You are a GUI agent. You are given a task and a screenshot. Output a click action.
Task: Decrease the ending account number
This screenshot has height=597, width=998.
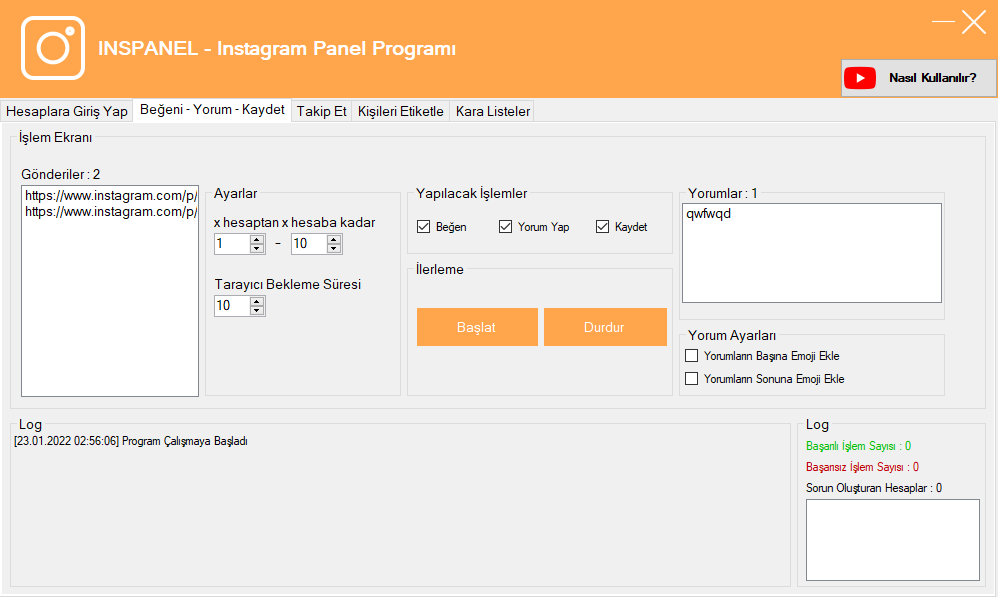(x=334, y=248)
